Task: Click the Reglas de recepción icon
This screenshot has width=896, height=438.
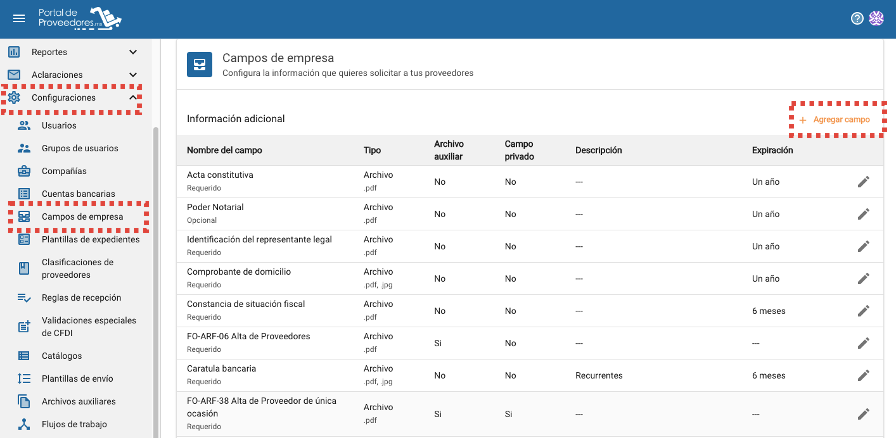Action: click(x=24, y=298)
